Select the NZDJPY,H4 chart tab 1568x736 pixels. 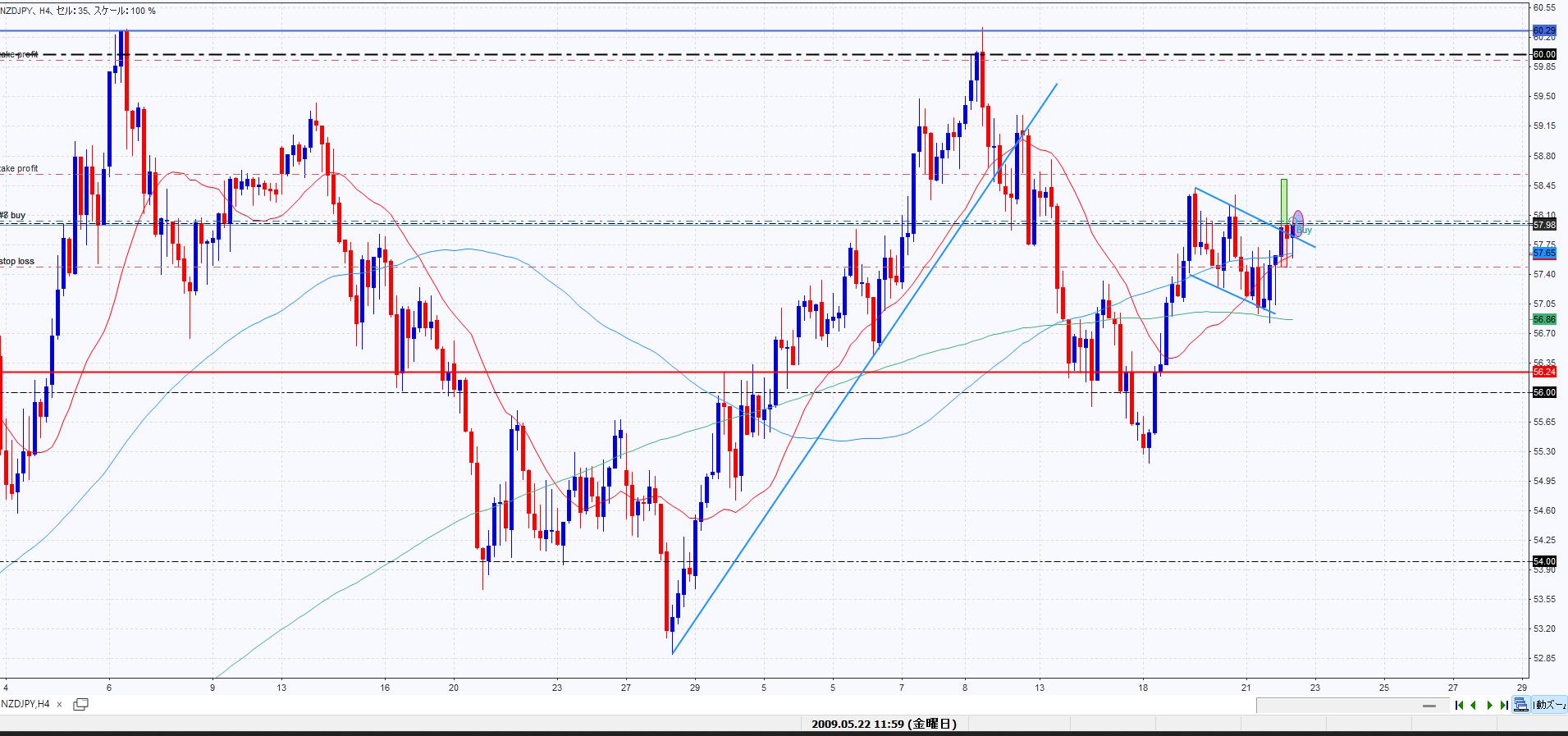(26, 704)
